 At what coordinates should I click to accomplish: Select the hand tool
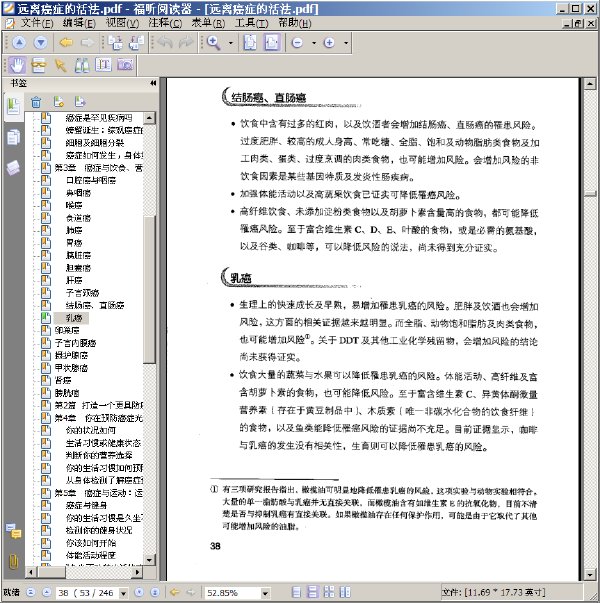point(17,65)
